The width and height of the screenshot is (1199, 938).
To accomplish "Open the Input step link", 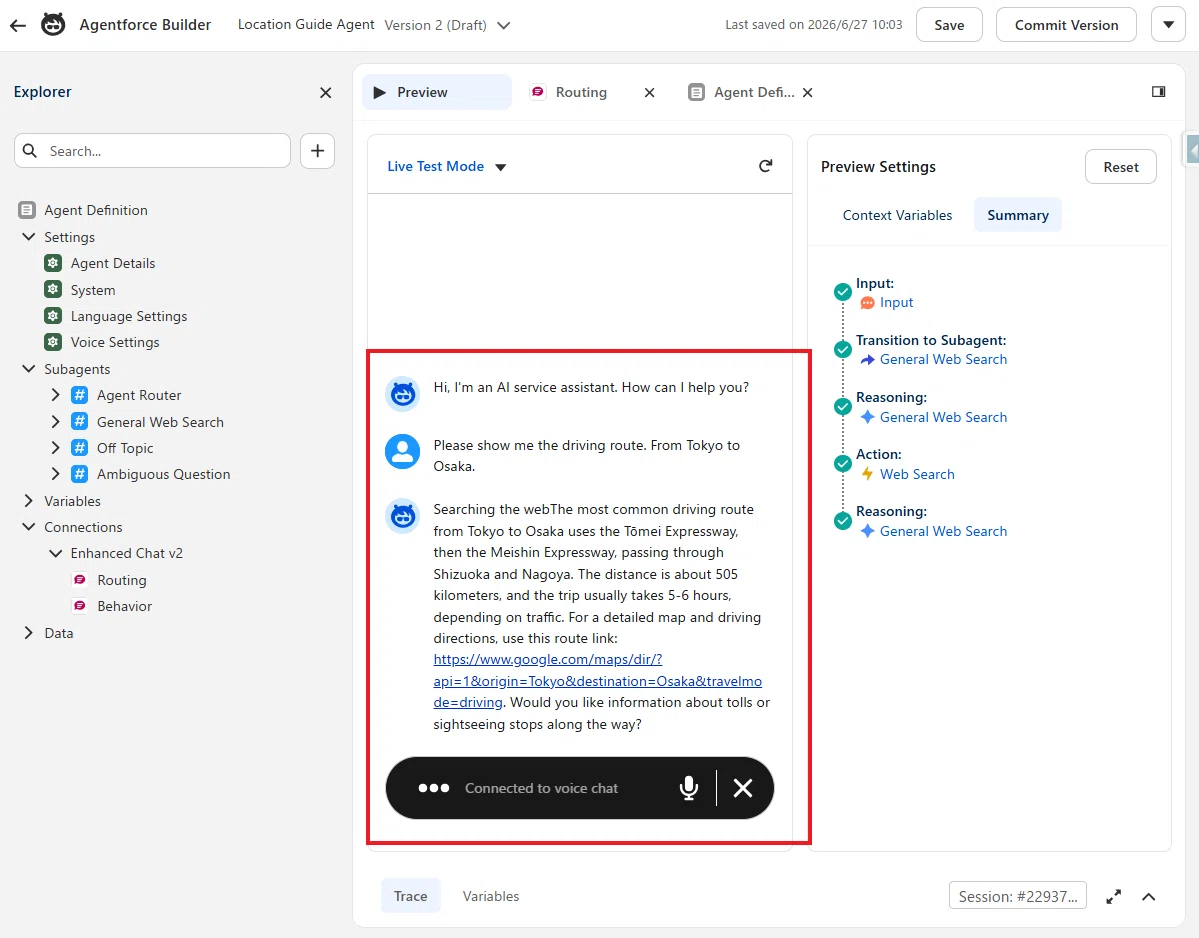I will [896, 302].
